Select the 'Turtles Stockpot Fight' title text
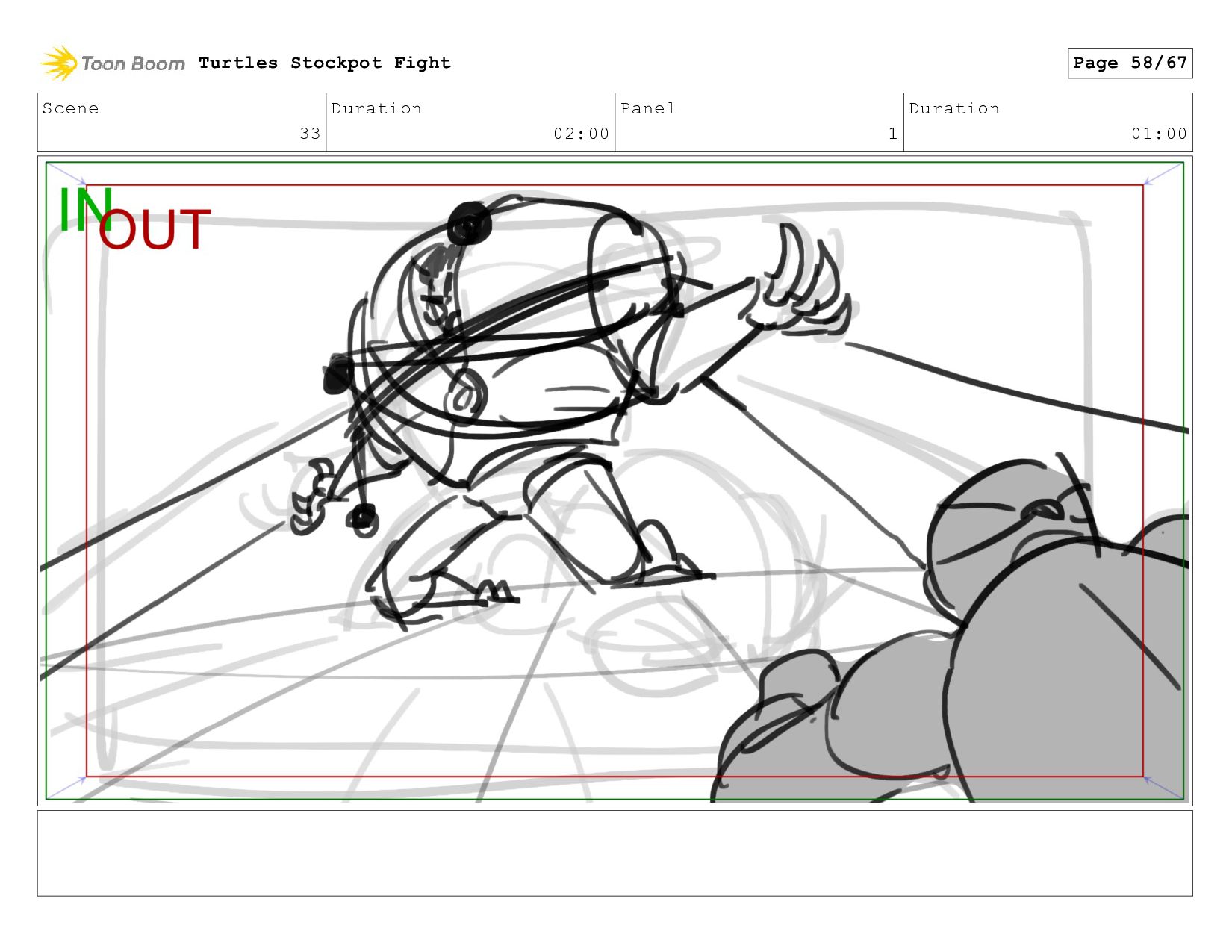This screenshot has width=1232, height=952. tap(325, 63)
